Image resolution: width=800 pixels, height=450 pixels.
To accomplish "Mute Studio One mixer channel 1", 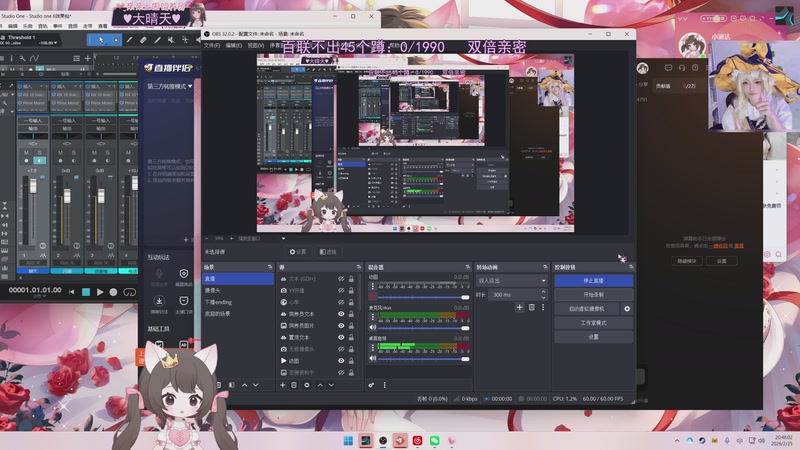I will click(x=27, y=153).
